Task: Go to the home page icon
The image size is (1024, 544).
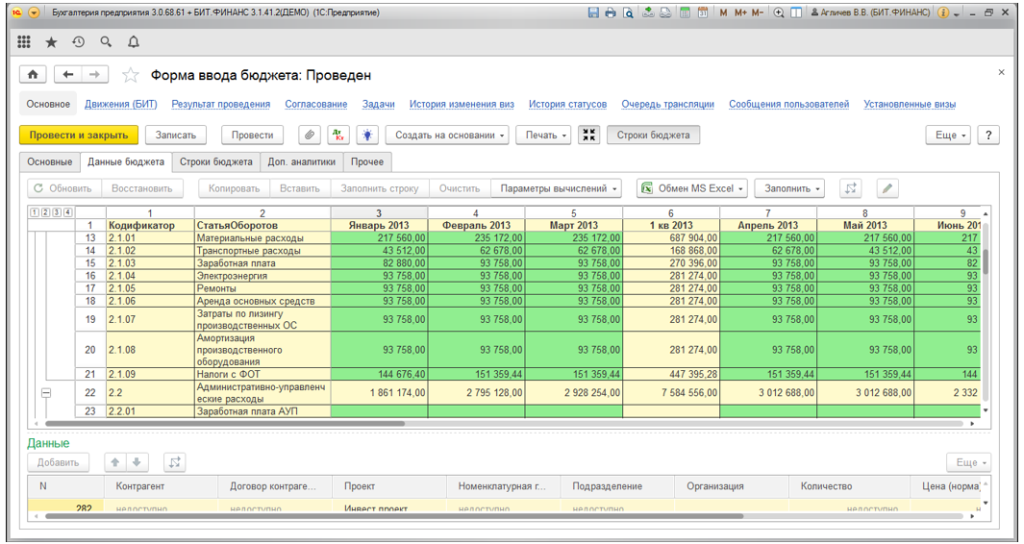Action: [x=33, y=75]
